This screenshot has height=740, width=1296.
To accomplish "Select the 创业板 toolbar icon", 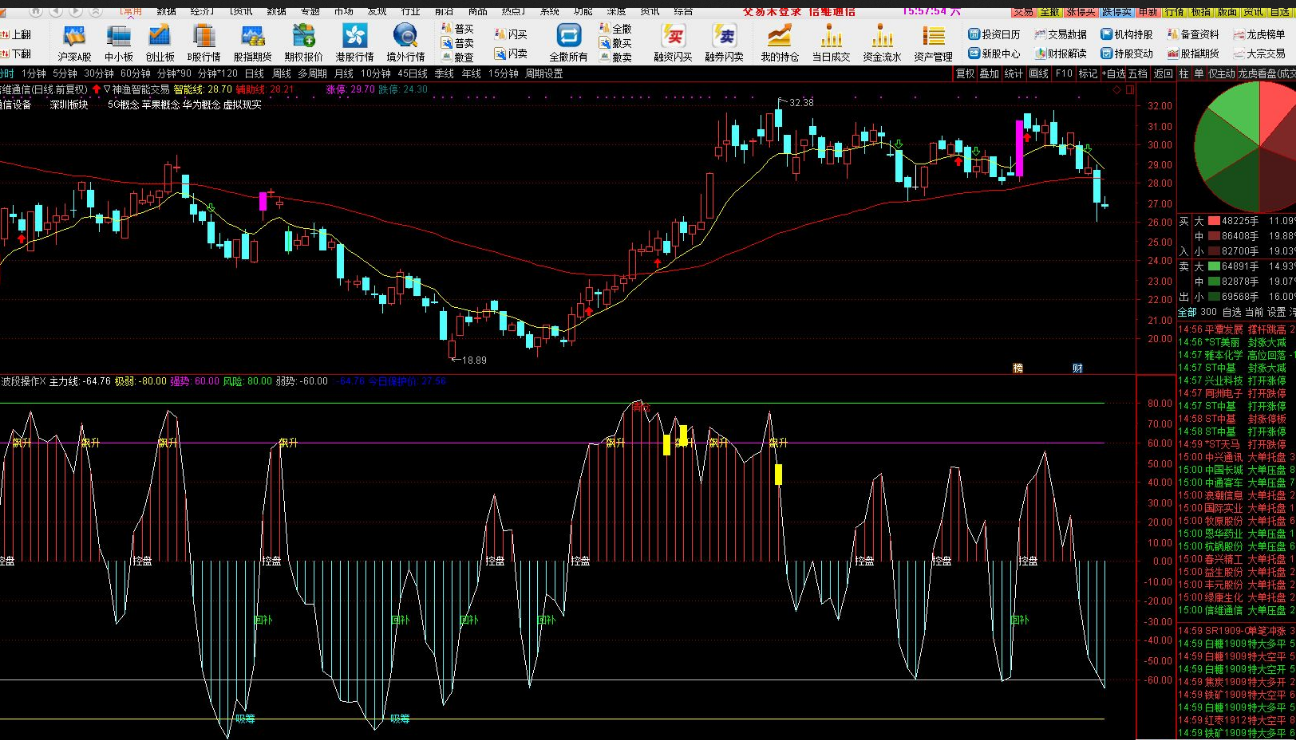I will (x=160, y=37).
